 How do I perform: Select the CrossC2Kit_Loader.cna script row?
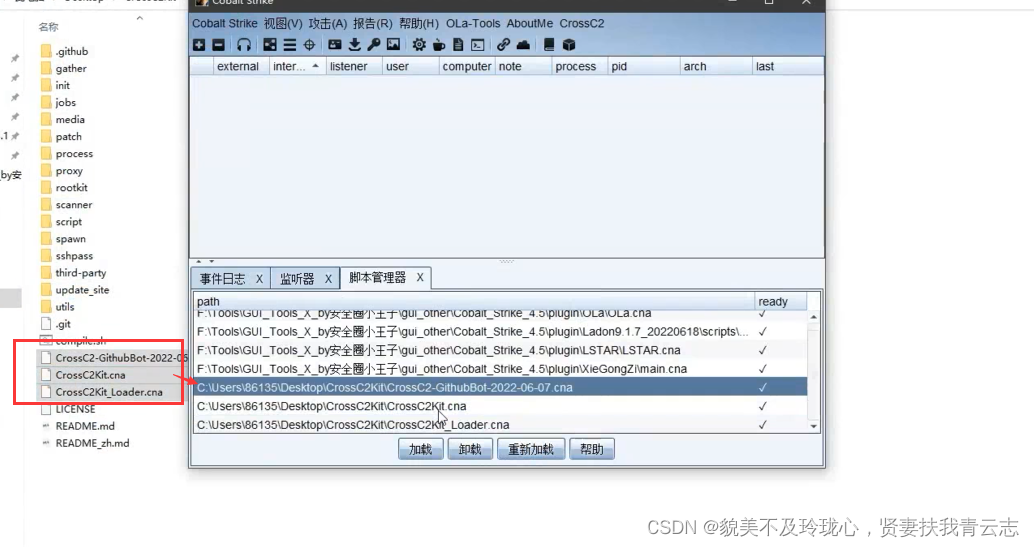coord(501,424)
